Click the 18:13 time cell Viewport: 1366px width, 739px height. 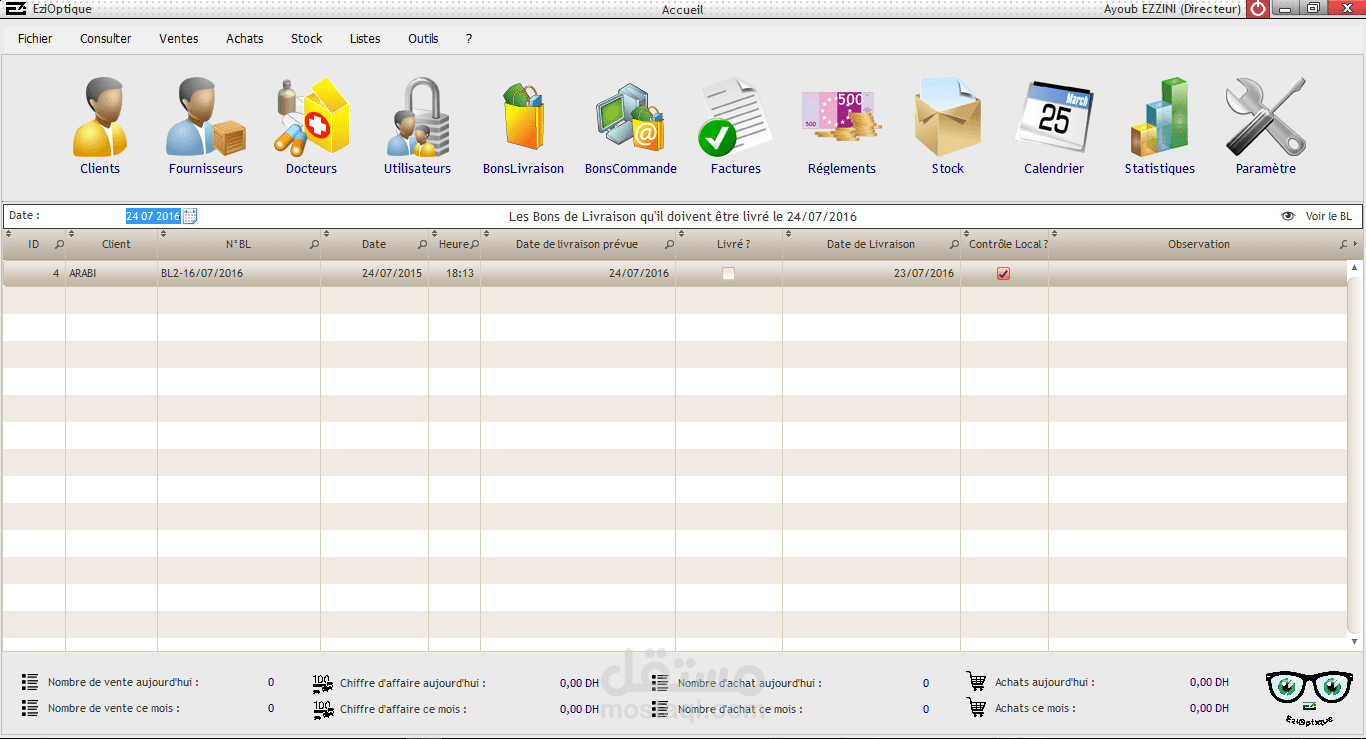click(455, 273)
